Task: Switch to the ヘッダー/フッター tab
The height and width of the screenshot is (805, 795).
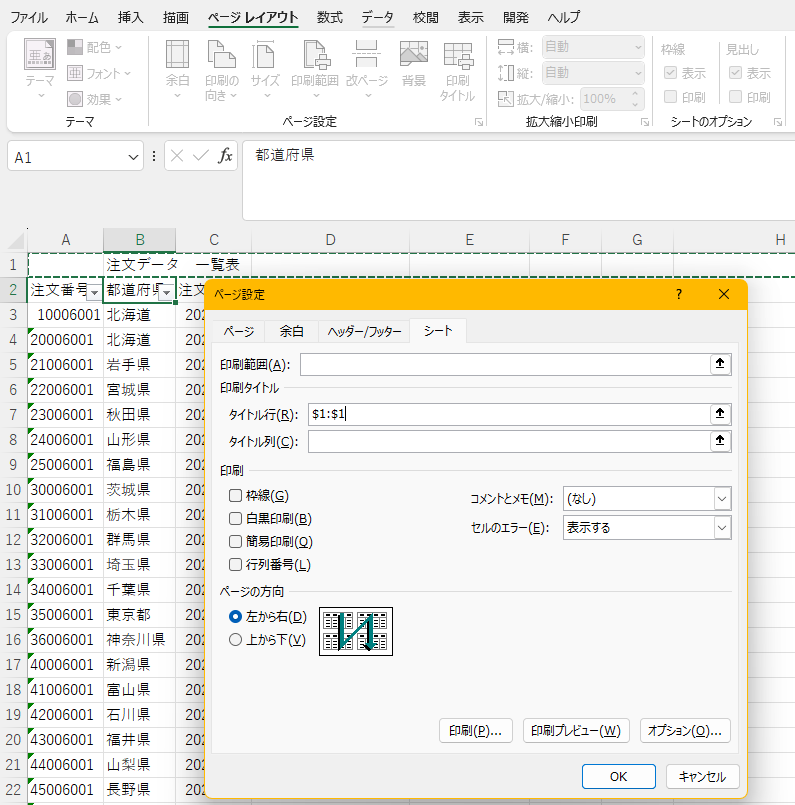Action: point(364,331)
